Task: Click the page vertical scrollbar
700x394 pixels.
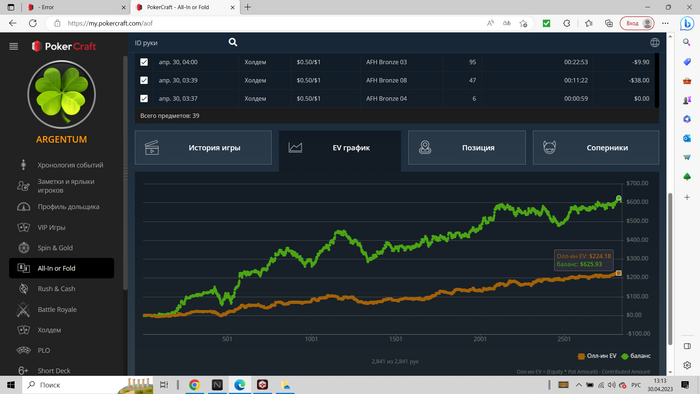Action: 670,269
